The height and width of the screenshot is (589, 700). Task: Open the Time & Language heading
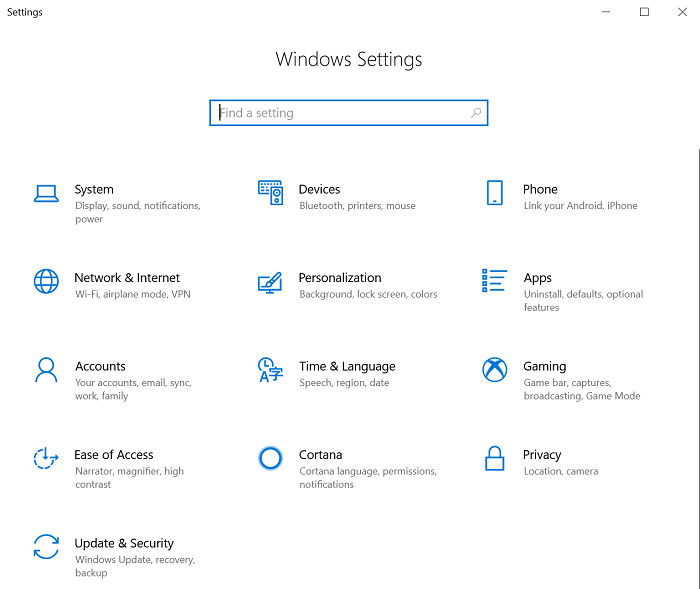347,367
